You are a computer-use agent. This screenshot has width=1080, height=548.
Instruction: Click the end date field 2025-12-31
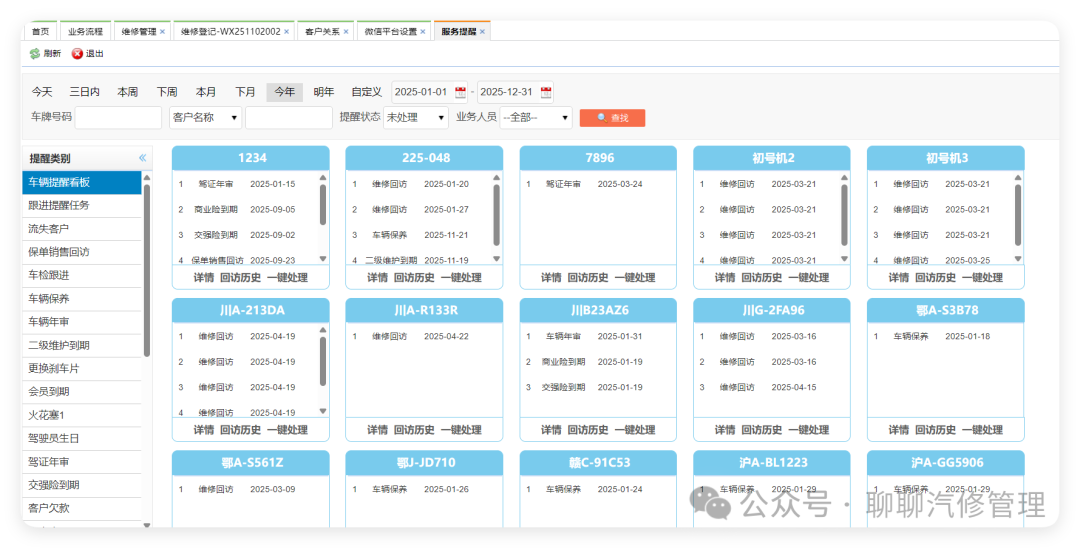point(507,92)
